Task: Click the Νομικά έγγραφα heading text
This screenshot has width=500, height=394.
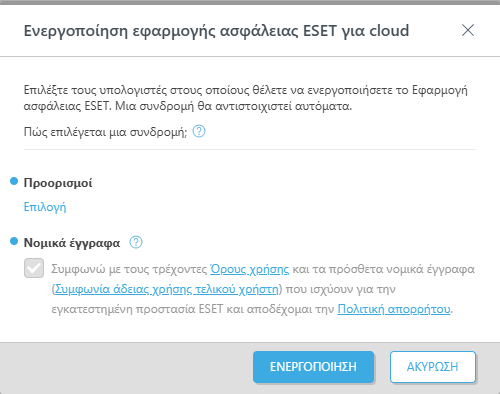Action: point(72,243)
